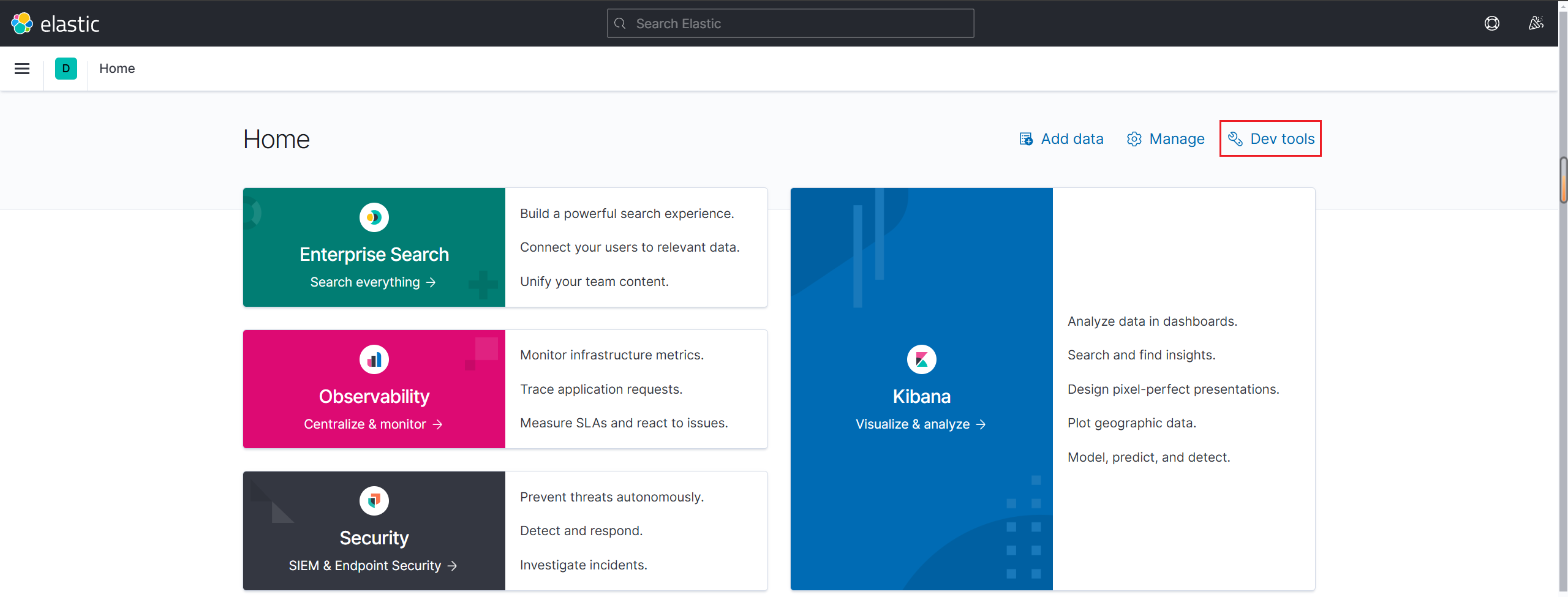The image size is (1568, 597).
Task: Click the Dev tools wrench icon
Action: pos(1235,139)
